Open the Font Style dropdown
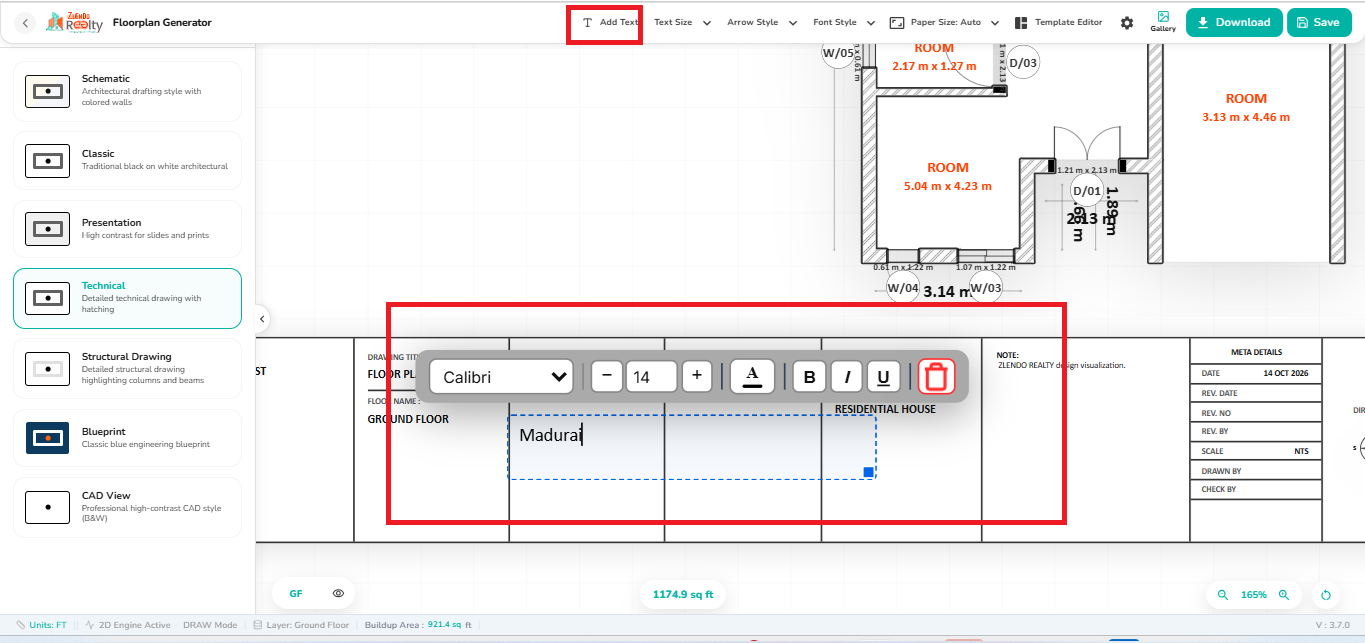 [844, 22]
